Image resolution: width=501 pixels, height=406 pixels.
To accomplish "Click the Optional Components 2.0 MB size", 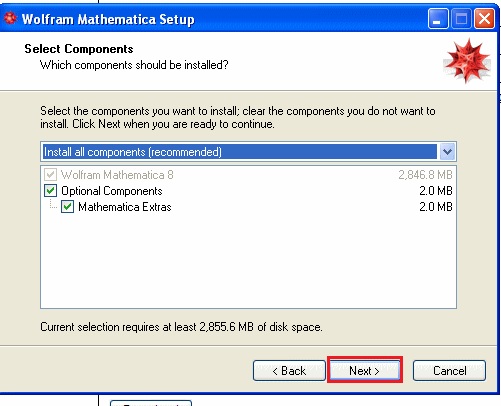I will pyautogui.click(x=436, y=191).
